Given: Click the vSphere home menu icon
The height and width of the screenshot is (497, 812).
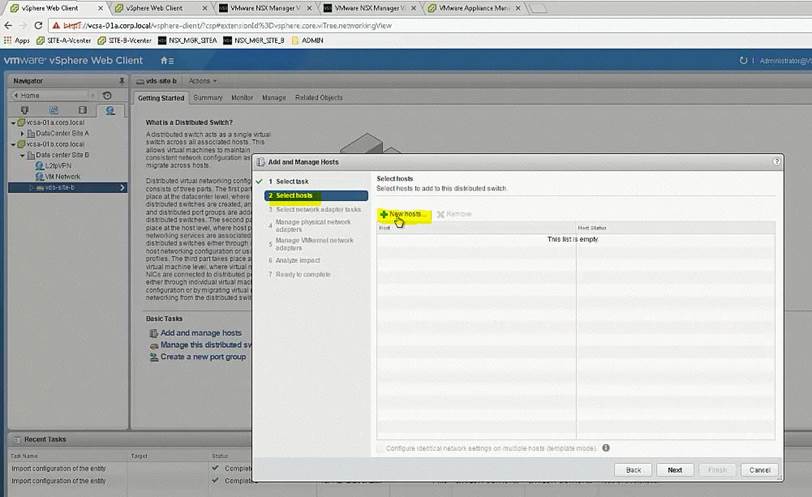Looking at the screenshot, I should coord(167,61).
